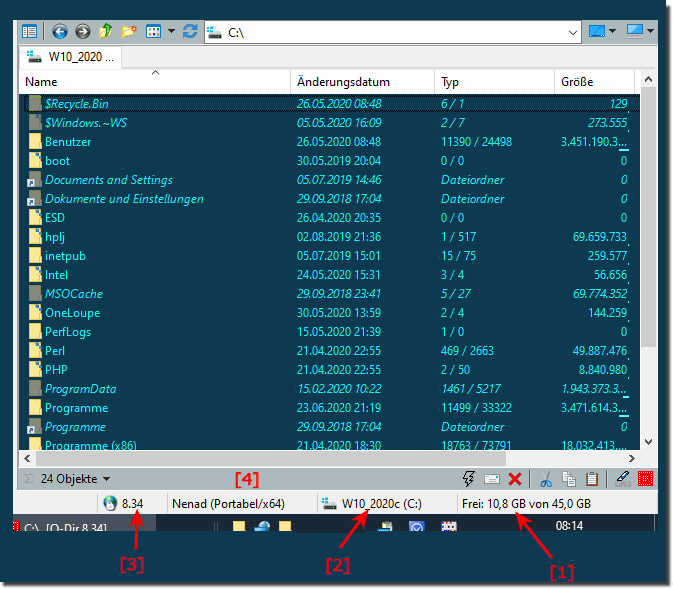Expand the blue monitor dropdown arrow
Image resolution: width=673 pixels, height=589 pixels.
click(x=612, y=31)
